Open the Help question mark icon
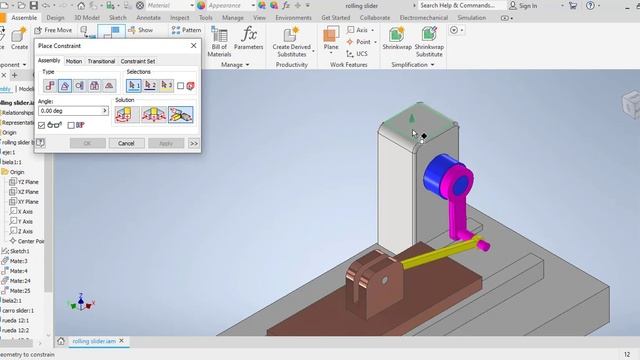Screen dimensions: 640x360 pos(590,6)
